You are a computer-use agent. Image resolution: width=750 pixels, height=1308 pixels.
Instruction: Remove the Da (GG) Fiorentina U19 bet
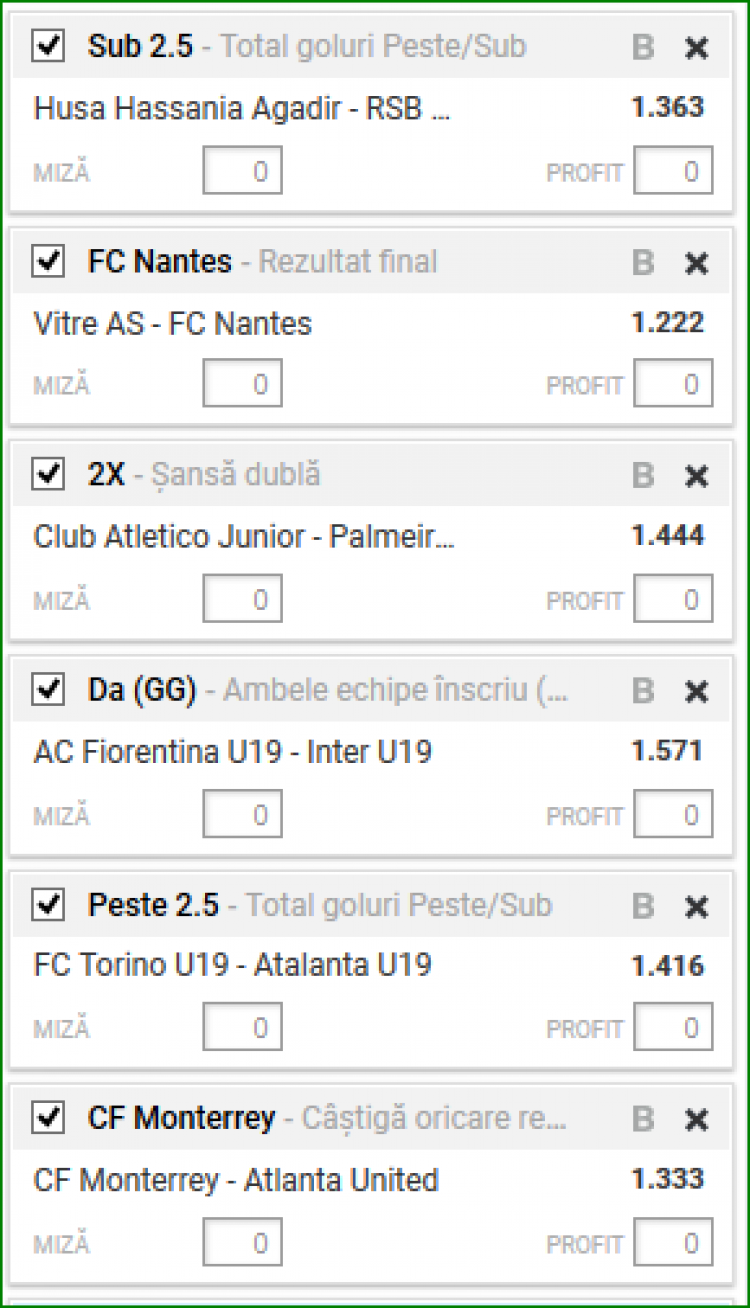pyautogui.click(x=696, y=691)
